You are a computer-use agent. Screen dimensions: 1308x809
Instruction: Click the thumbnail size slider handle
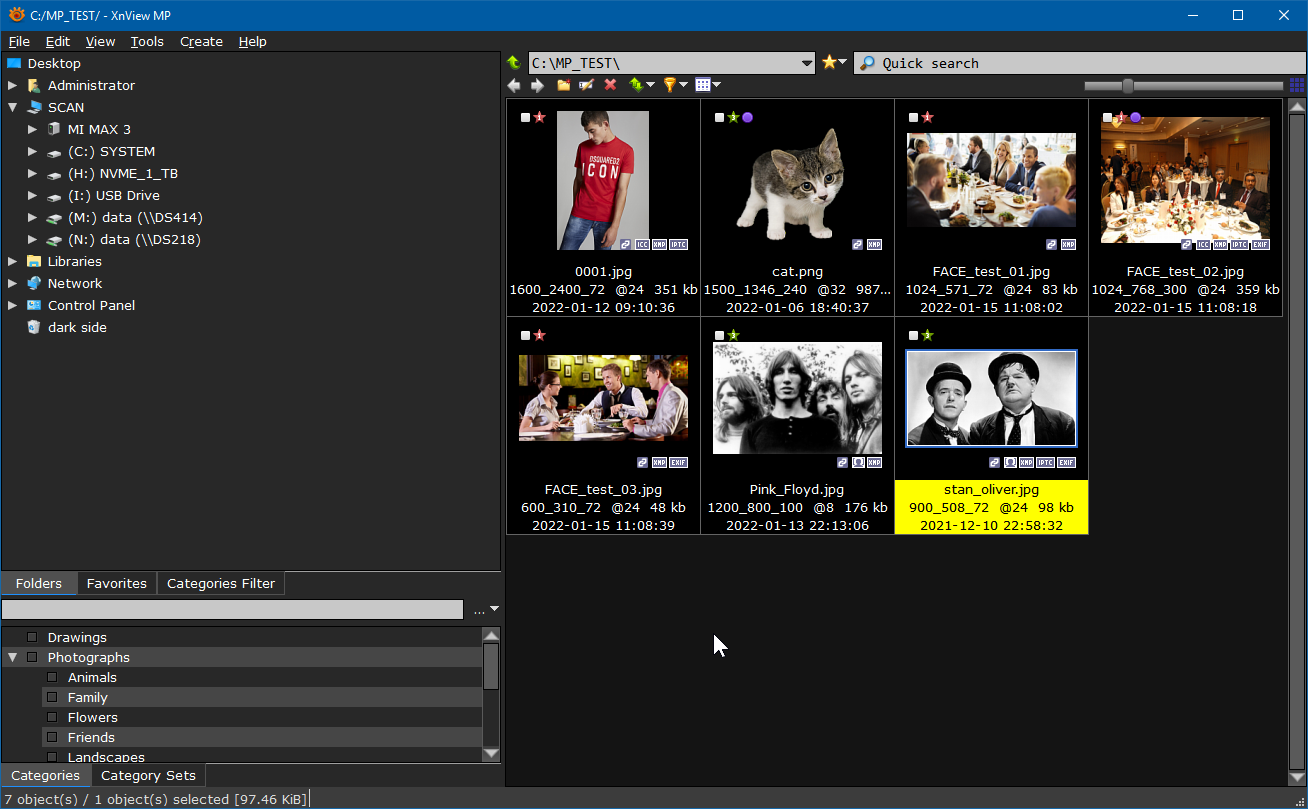pos(1128,86)
